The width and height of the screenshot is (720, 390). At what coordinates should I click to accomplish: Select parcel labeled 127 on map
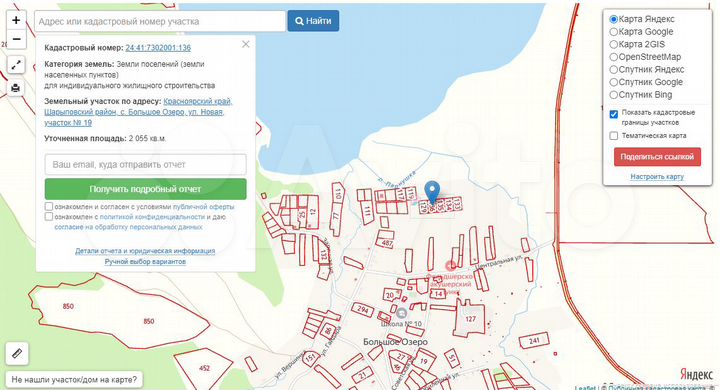click(x=470, y=319)
